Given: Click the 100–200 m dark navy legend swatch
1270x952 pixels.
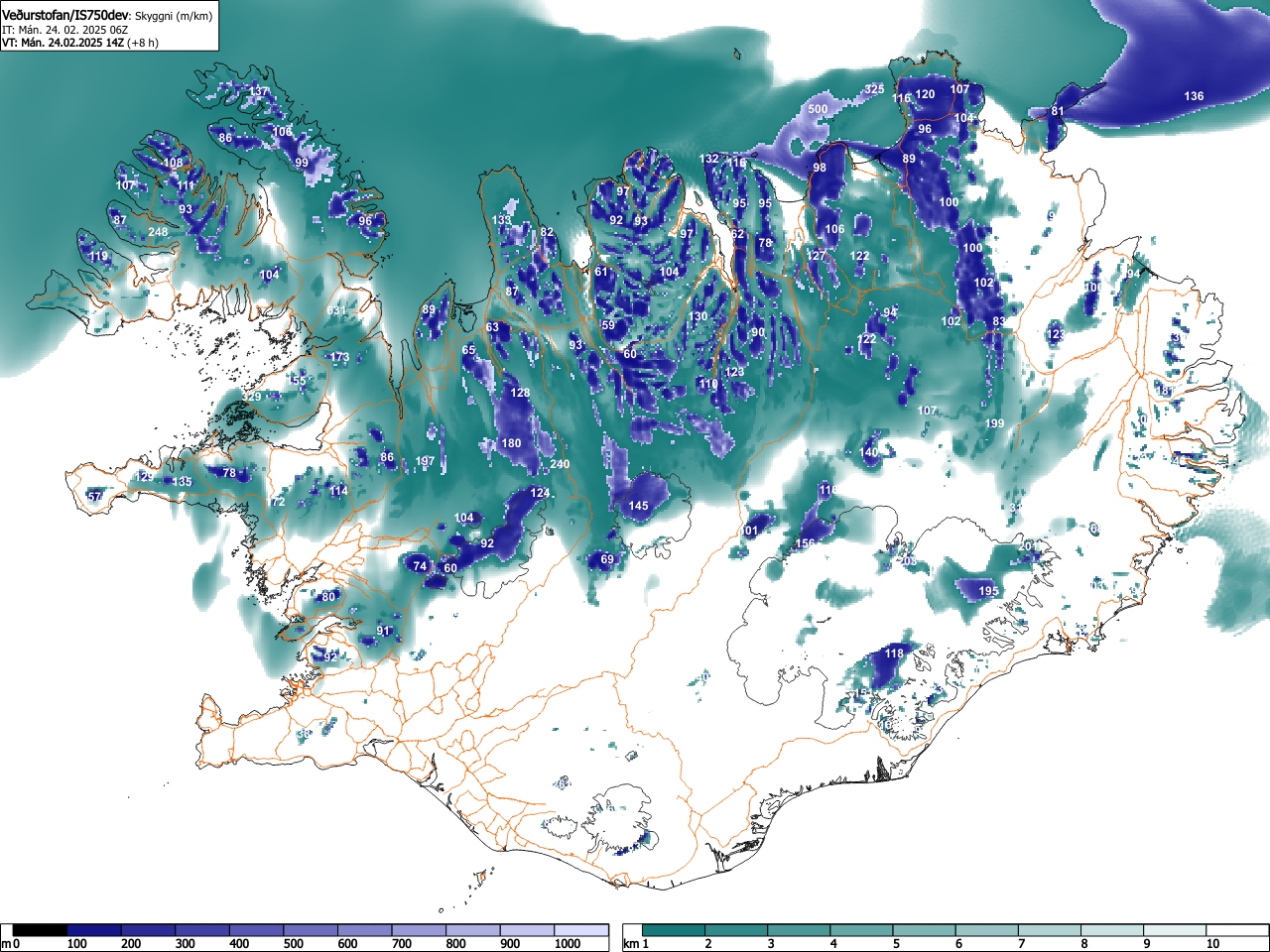Looking at the screenshot, I should pyautogui.click(x=94, y=930).
